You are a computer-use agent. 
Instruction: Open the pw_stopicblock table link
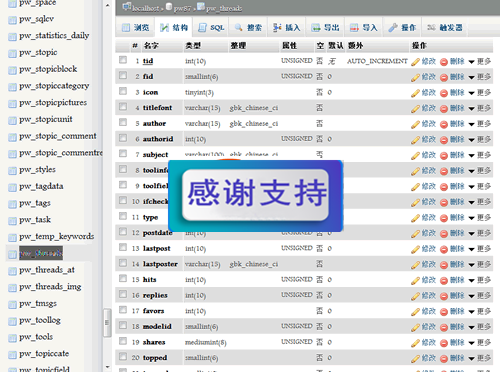pyautogui.click(x=48, y=69)
